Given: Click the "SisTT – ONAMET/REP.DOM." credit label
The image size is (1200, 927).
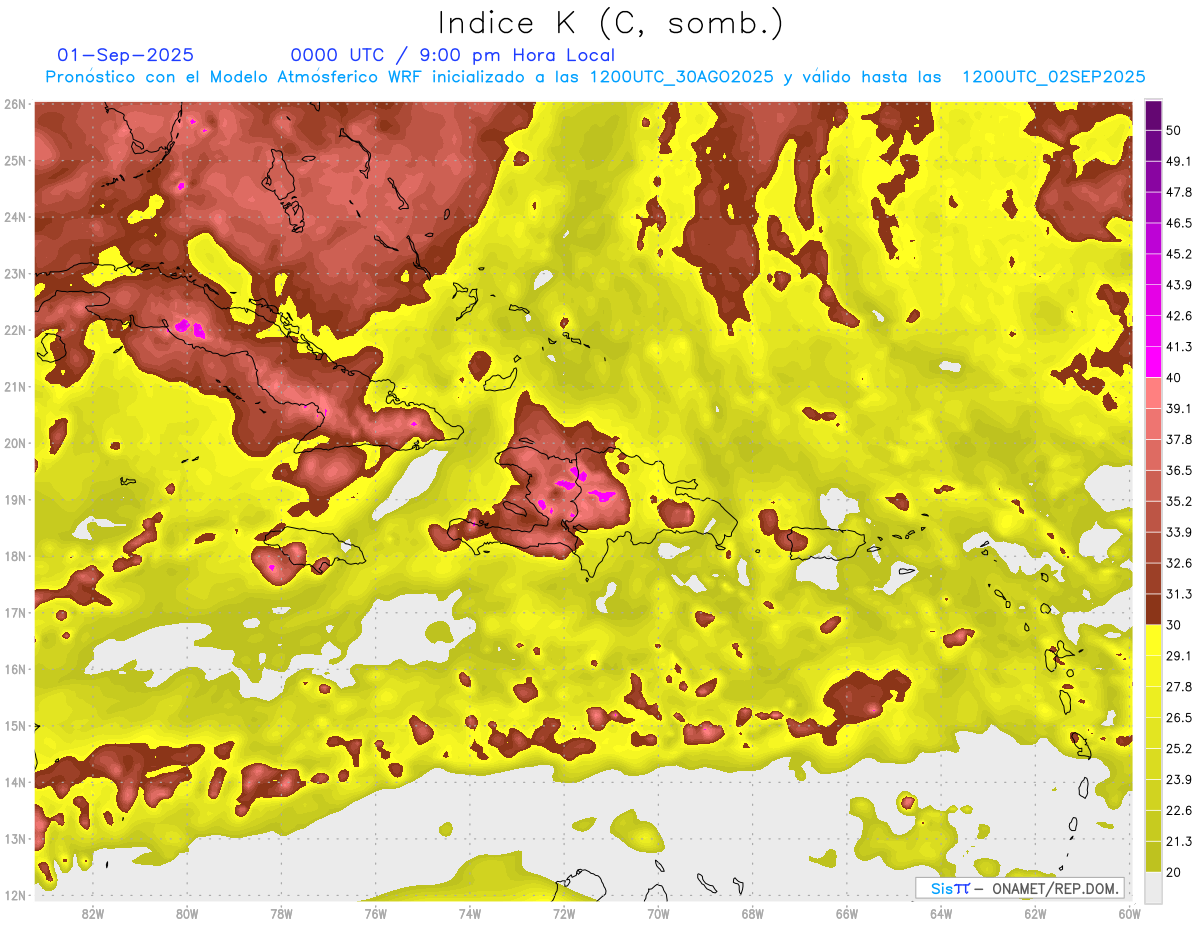Looking at the screenshot, I should pos(1020,888).
